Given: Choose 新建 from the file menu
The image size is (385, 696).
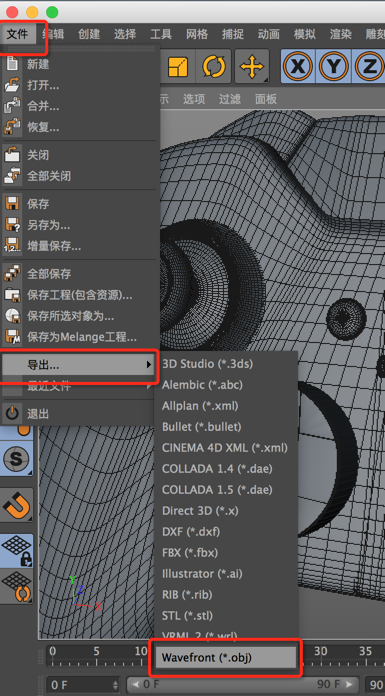Looking at the screenshot, I should tap(80, 64).
